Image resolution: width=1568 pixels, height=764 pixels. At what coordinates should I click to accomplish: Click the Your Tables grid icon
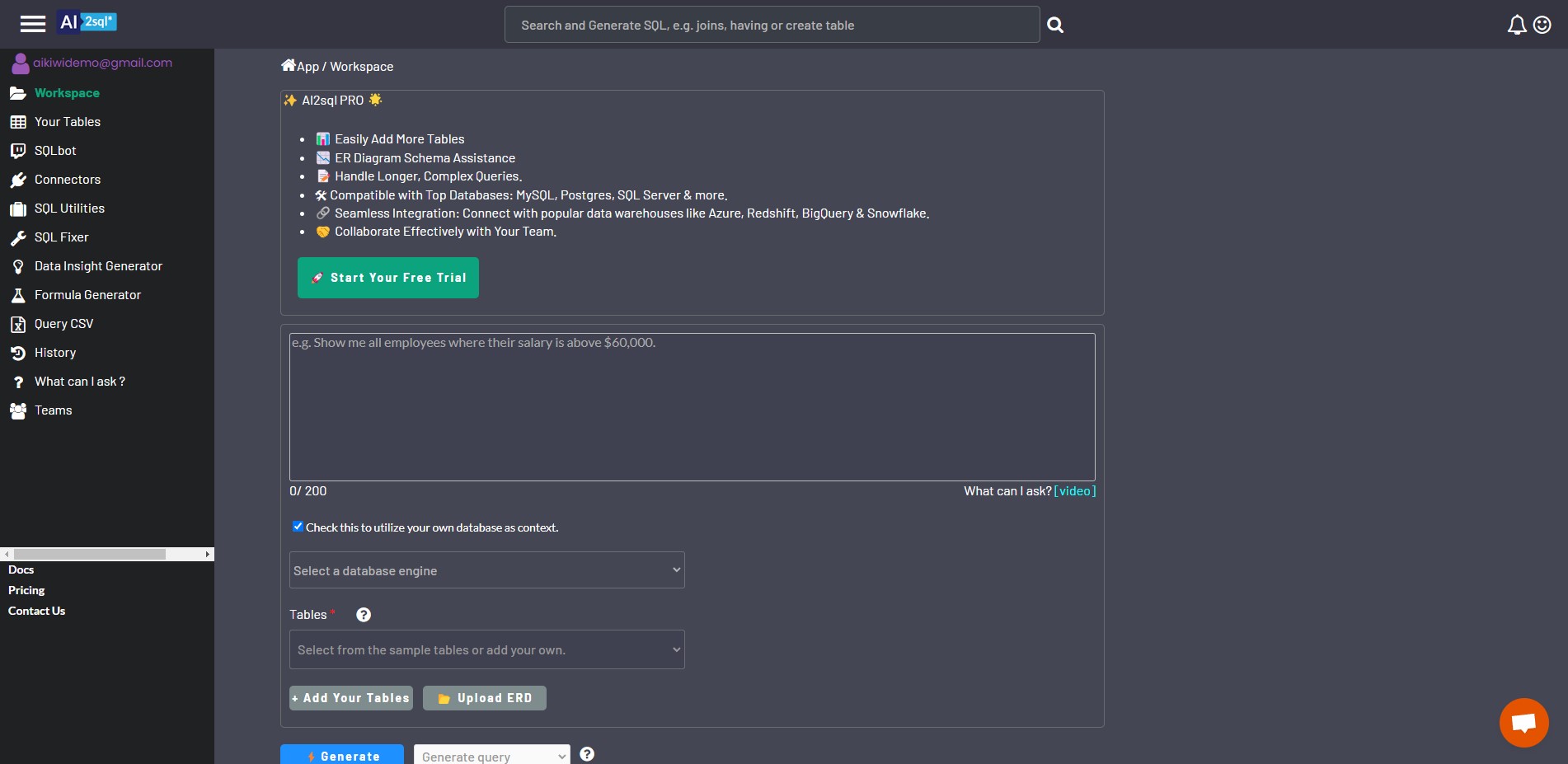click(18, 122)
